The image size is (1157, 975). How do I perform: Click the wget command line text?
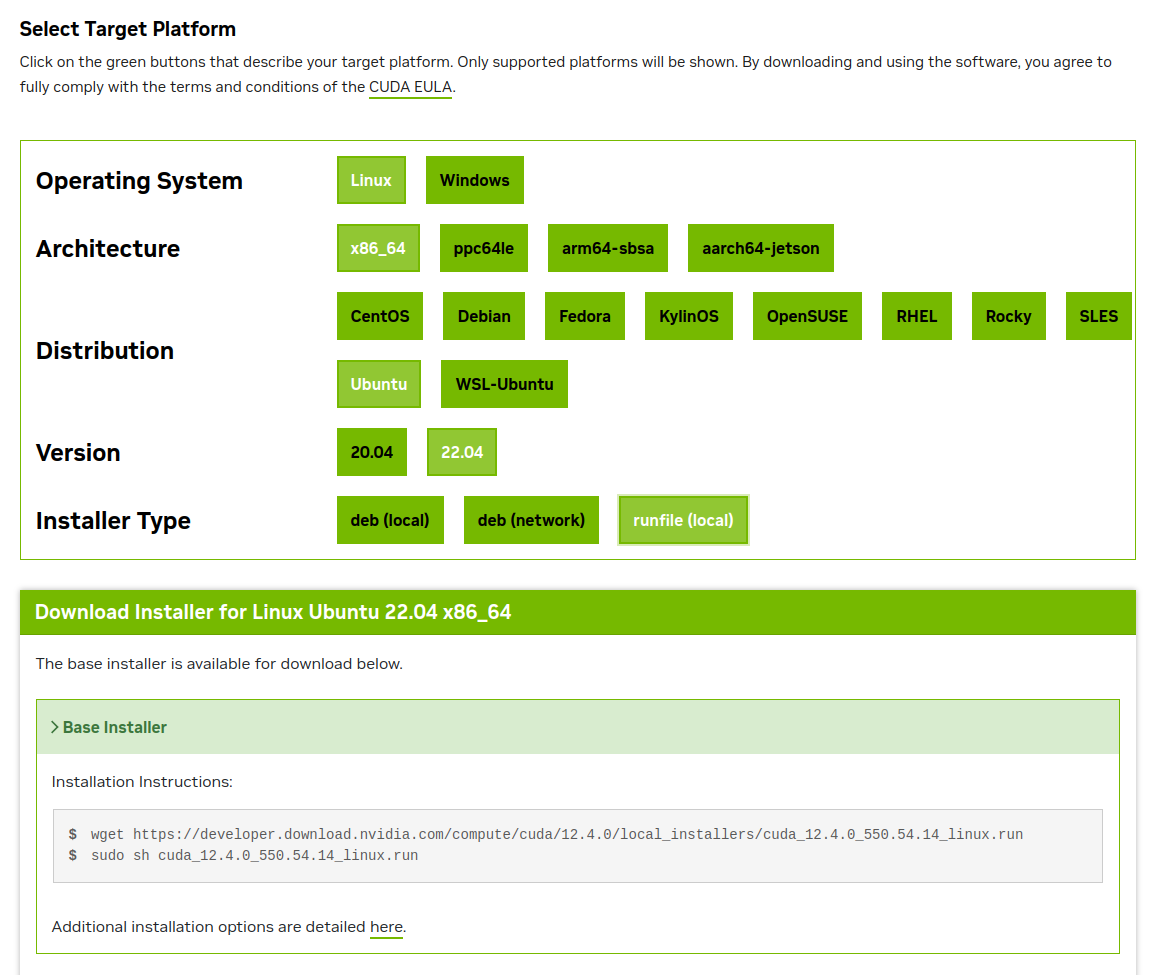coord(556,834)
